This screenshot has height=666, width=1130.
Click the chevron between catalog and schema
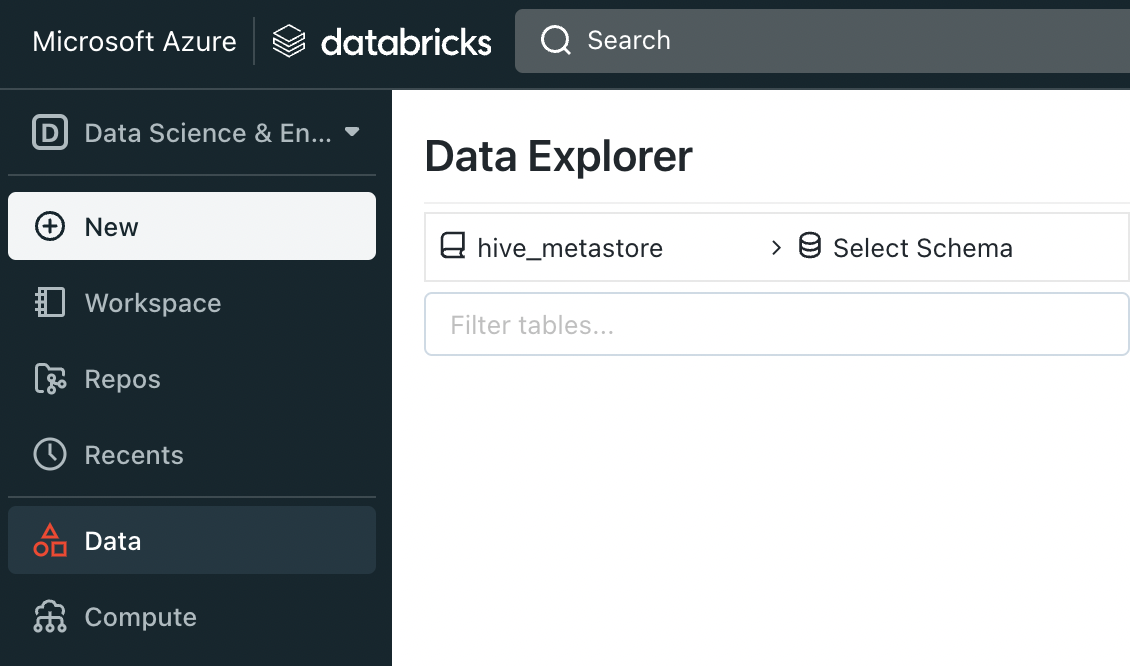[776, 248]
